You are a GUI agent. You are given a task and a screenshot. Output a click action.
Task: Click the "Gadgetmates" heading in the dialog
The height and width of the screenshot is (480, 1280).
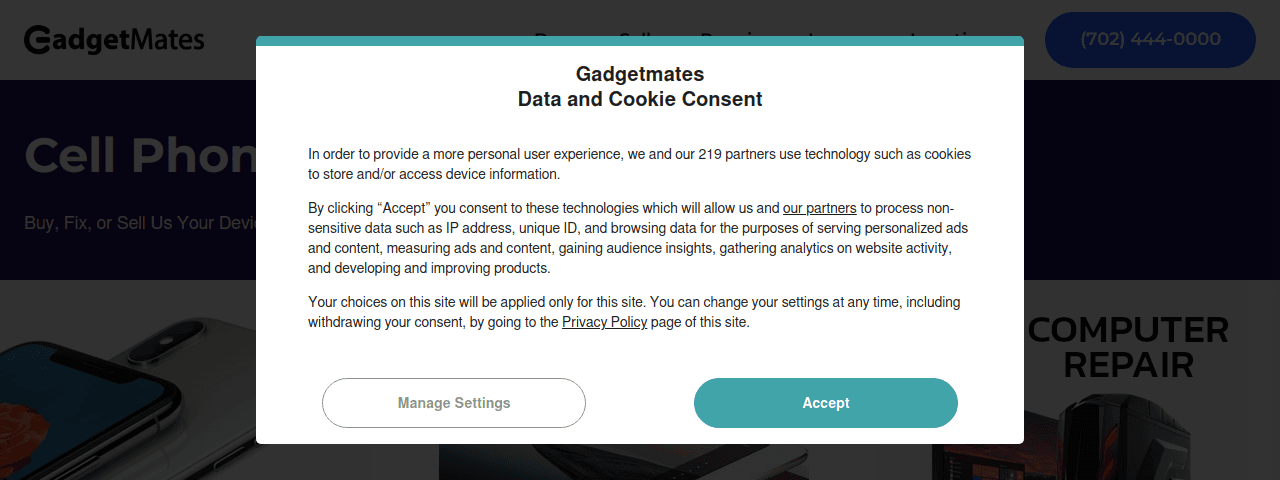[x=640, y=73]
